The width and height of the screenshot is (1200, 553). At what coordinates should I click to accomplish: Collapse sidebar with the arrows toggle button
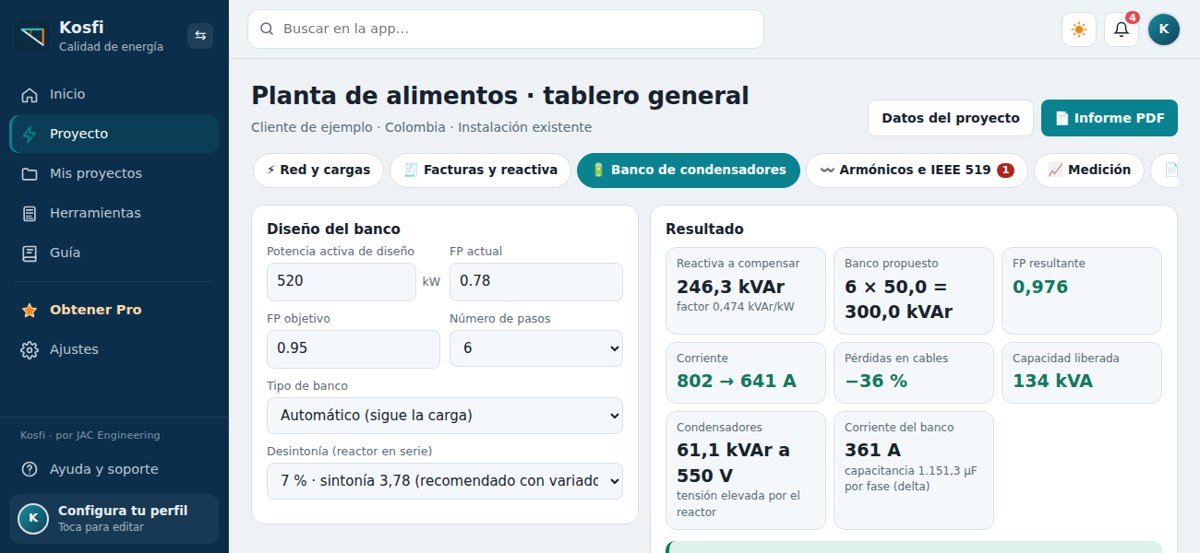click(200, 36)
